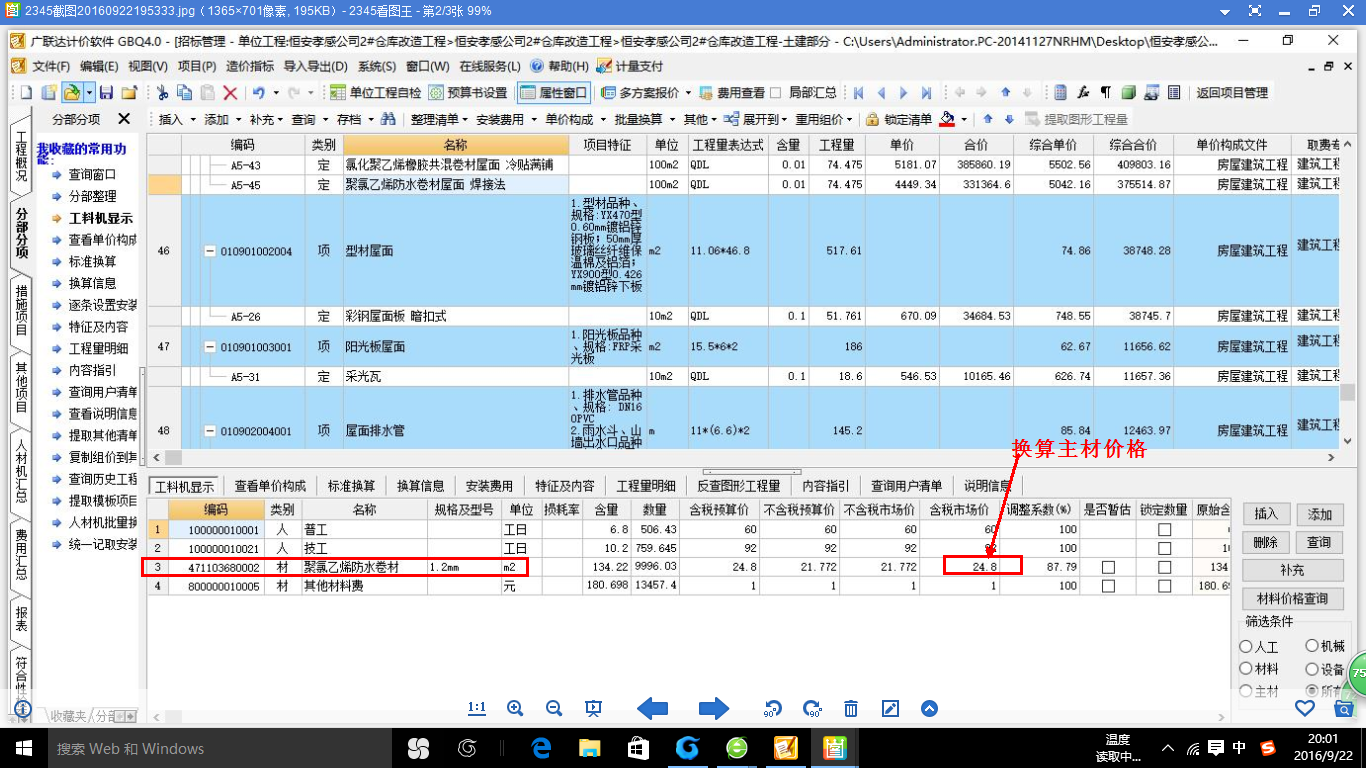
Task: Click the paragraph mark ¶ icon
Action: (x=1105, y=92)
